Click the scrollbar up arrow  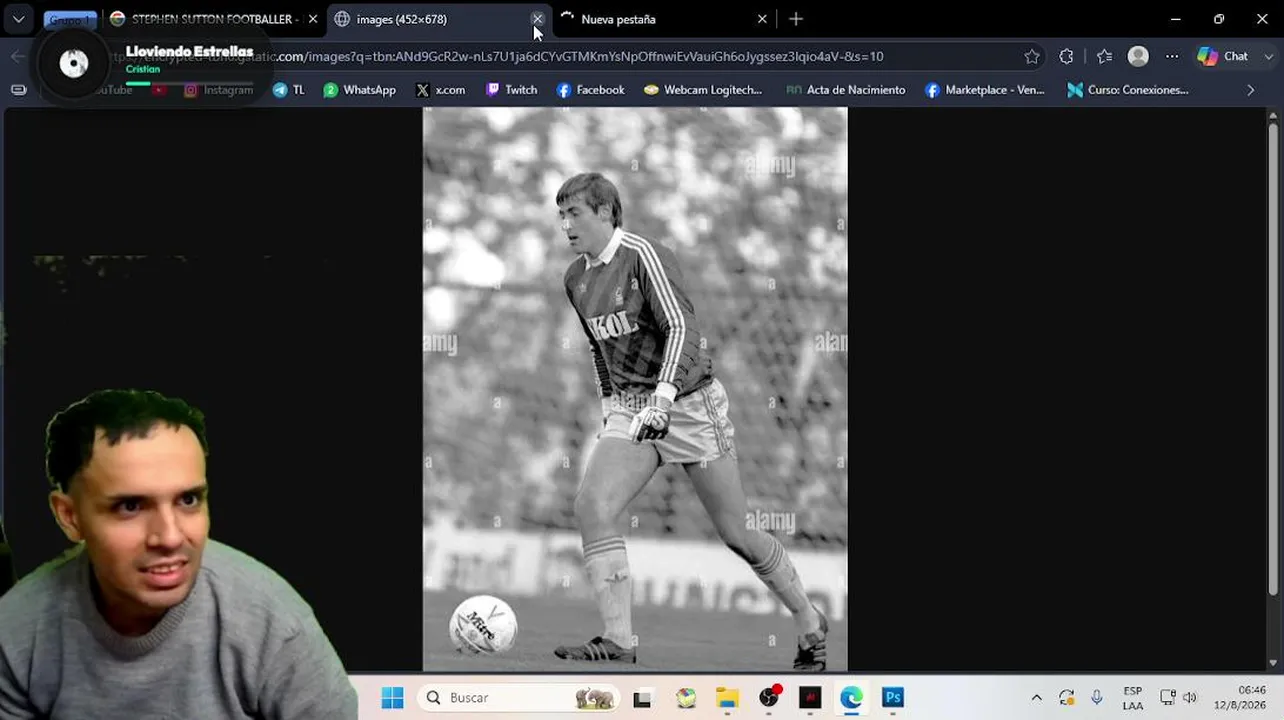coord(1273,115)
